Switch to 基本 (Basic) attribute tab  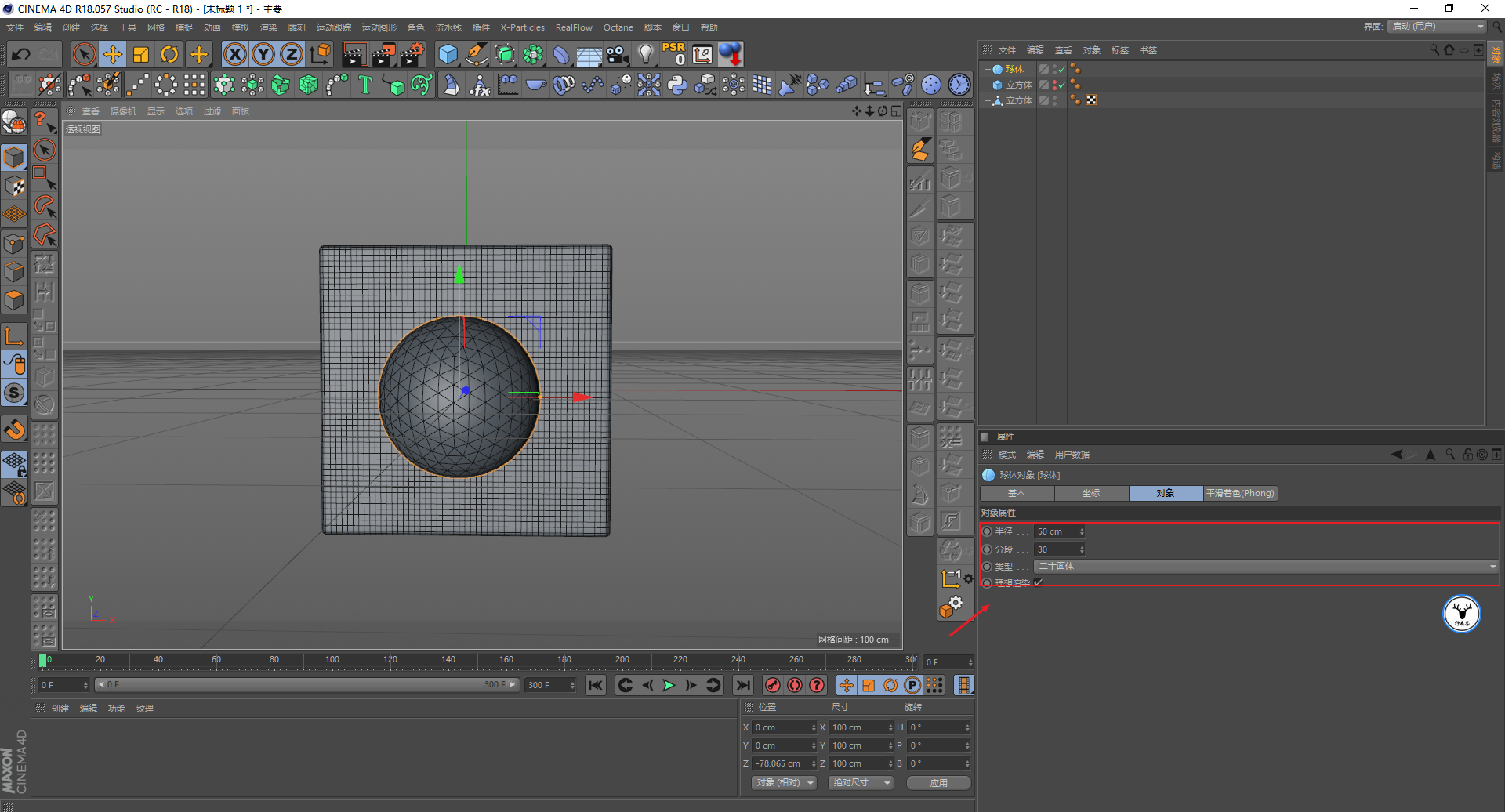1017,493
